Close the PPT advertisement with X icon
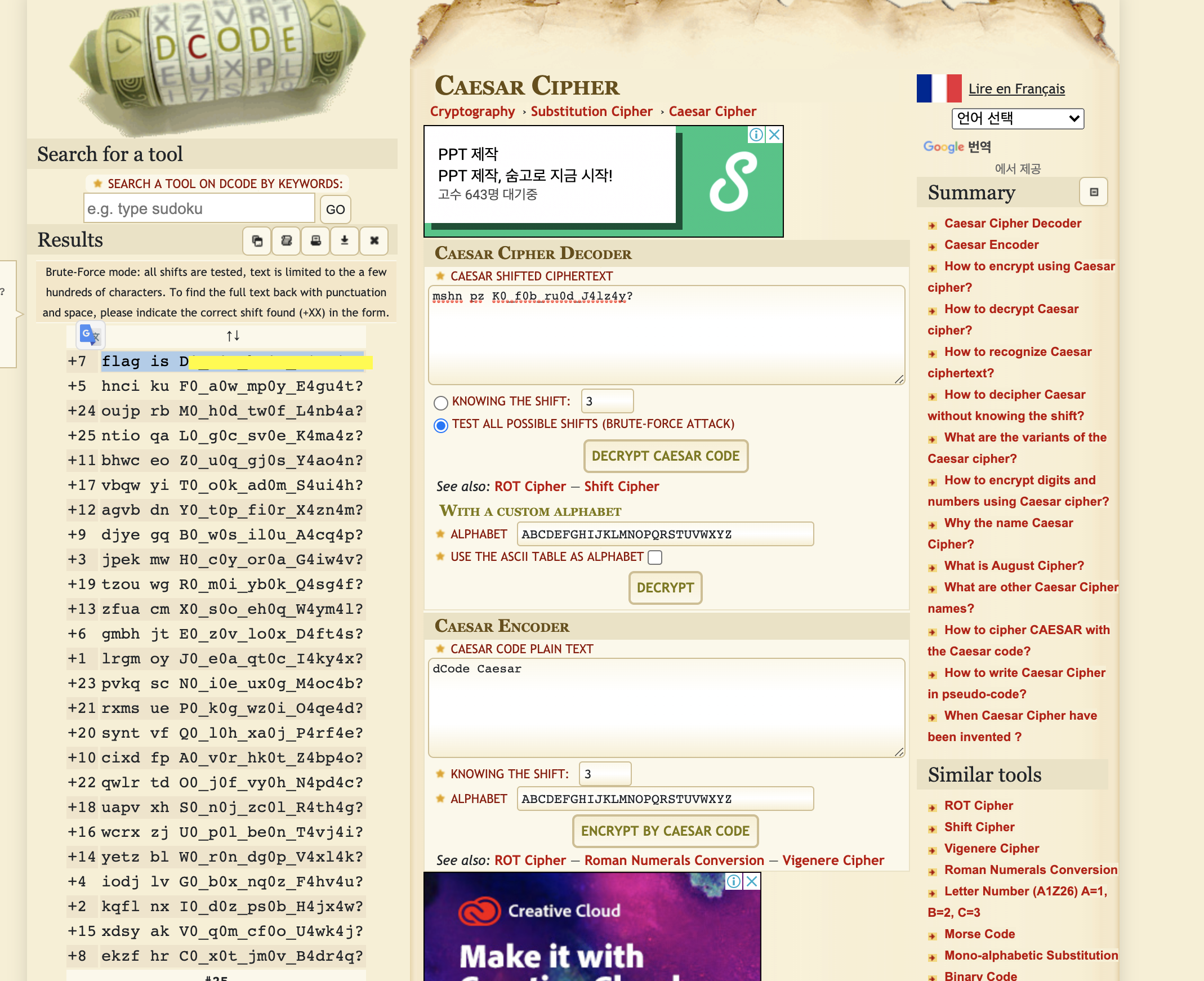This screenshot has height=981, width=1204. 775,135
